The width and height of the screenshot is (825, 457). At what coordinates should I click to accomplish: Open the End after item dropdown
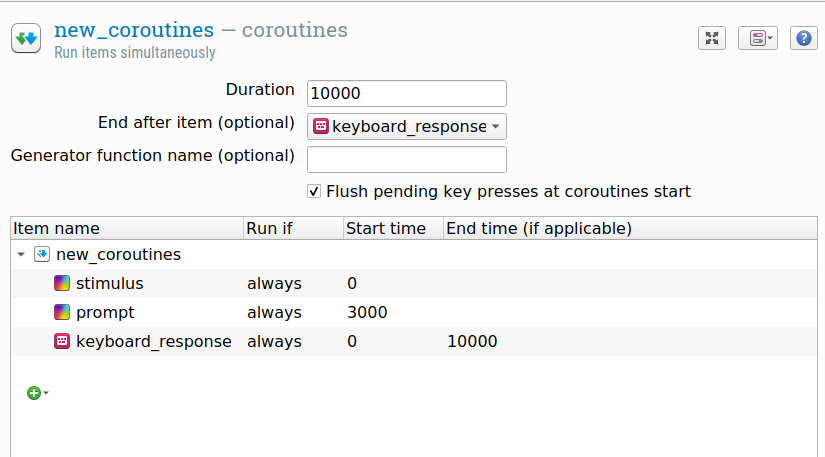point(406,126)
